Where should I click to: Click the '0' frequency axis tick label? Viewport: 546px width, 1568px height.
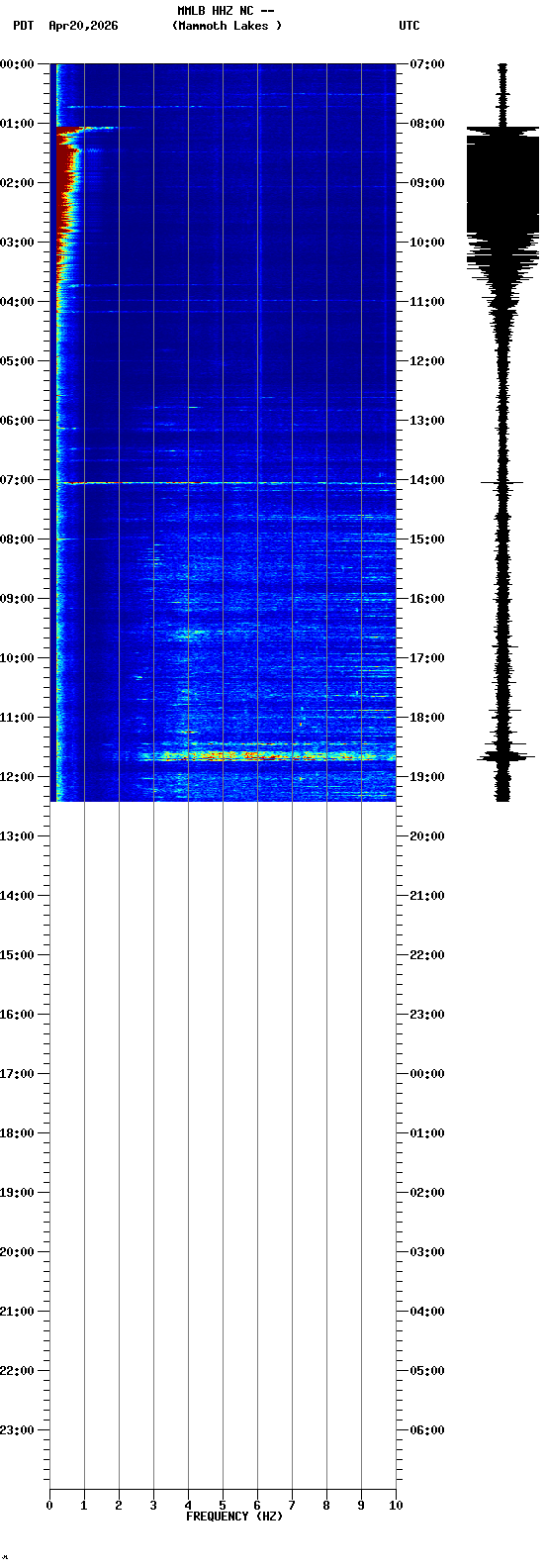coord(49,1506)
